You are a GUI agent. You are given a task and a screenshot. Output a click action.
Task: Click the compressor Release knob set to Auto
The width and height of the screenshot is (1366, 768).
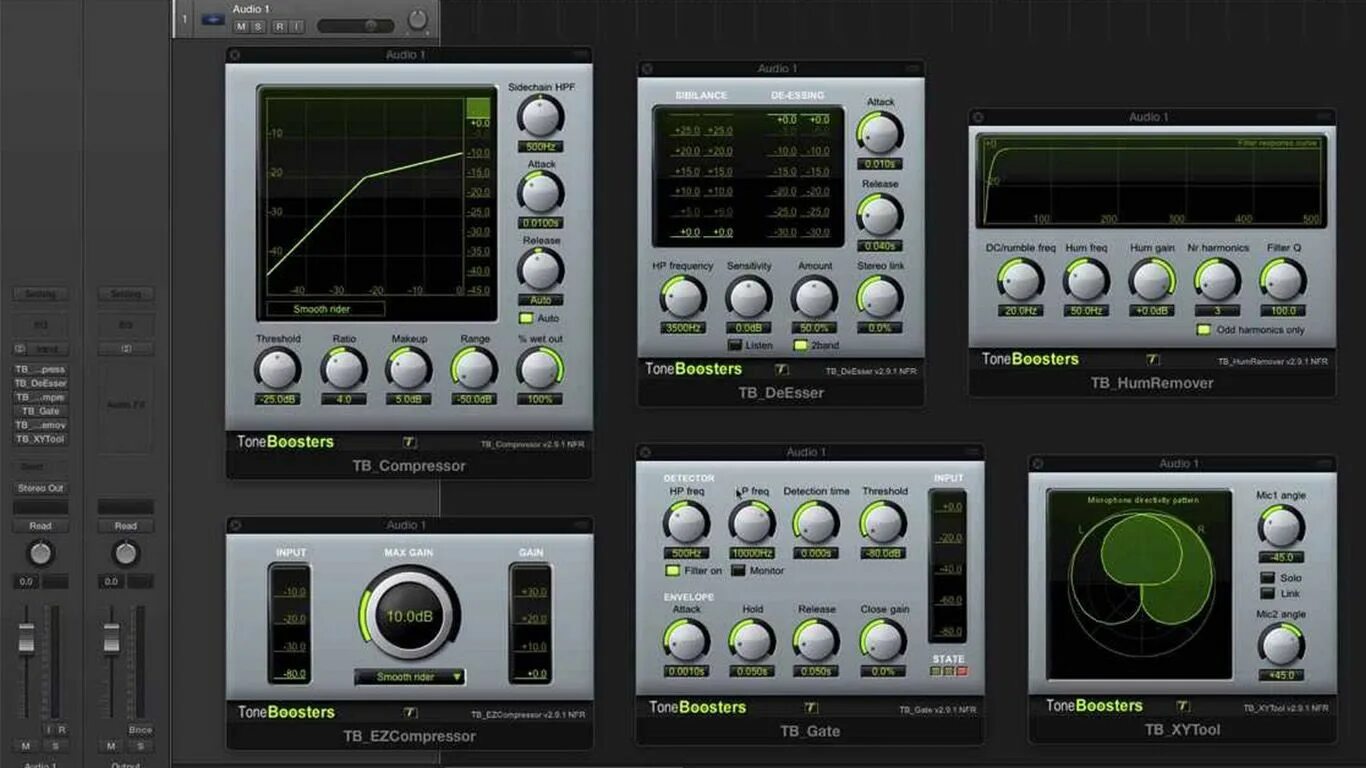coord(540,269)
